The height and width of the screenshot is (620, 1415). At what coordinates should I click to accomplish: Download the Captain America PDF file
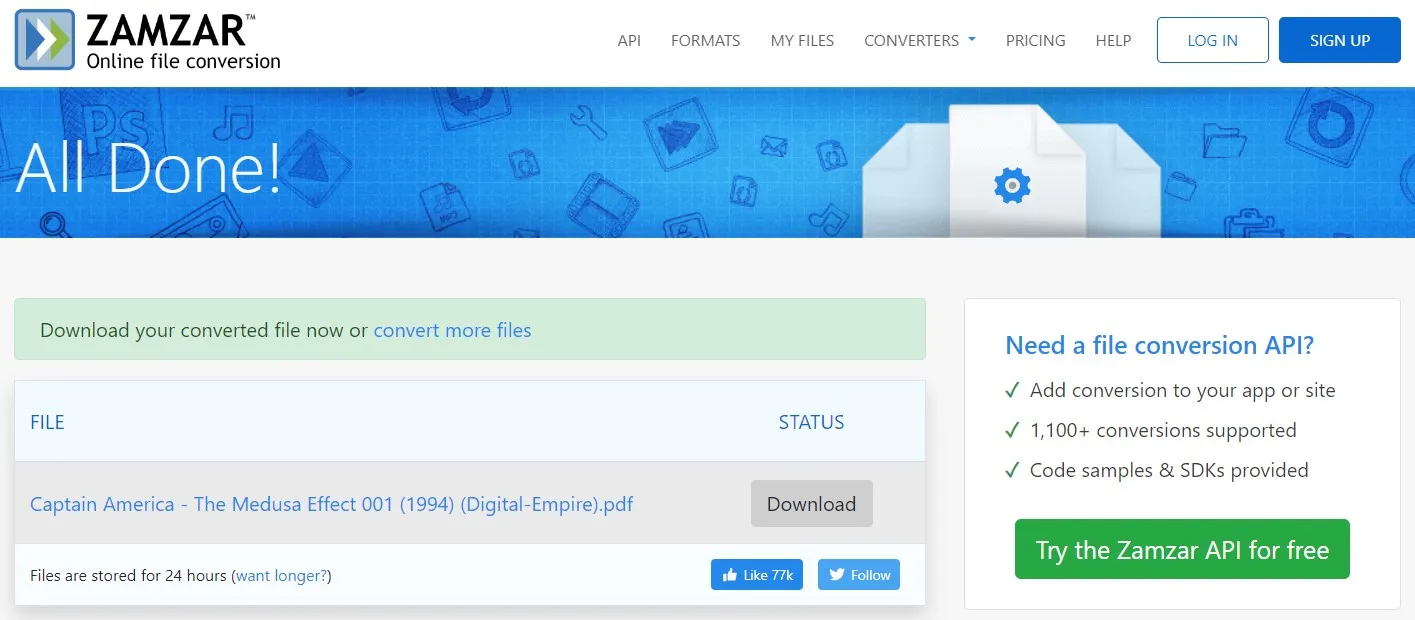coord(811,504)
